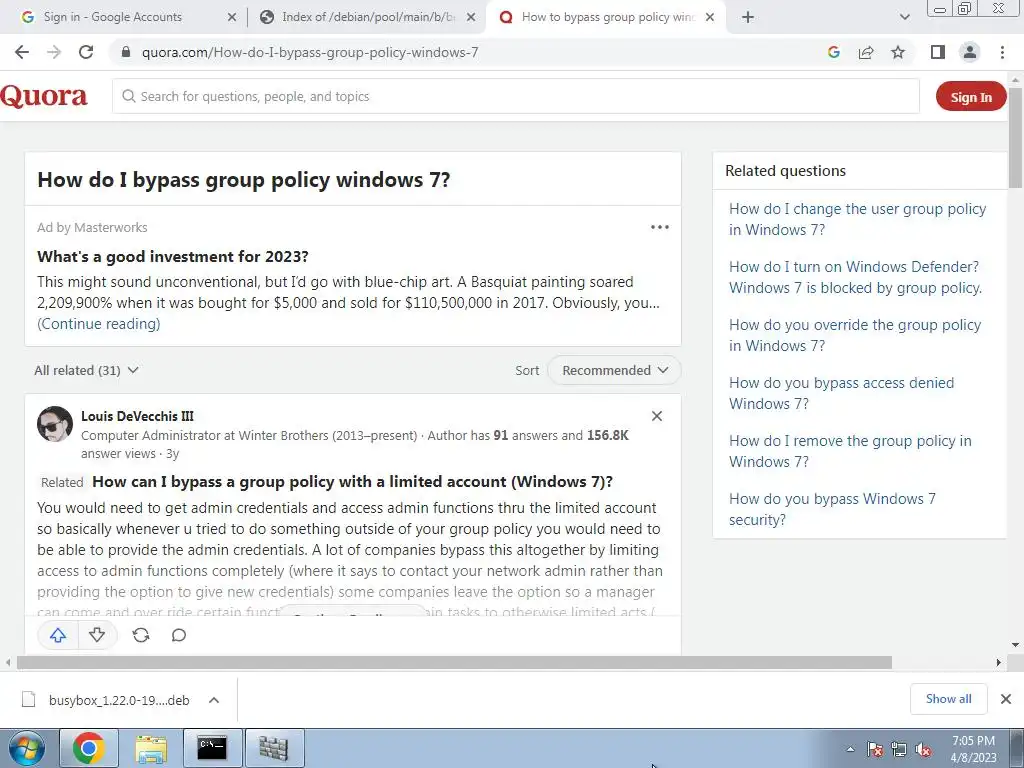The image size is (1024, 768).
Task: Upvote the Louis DeVecchis answer
Action: [x=58, y=635]
